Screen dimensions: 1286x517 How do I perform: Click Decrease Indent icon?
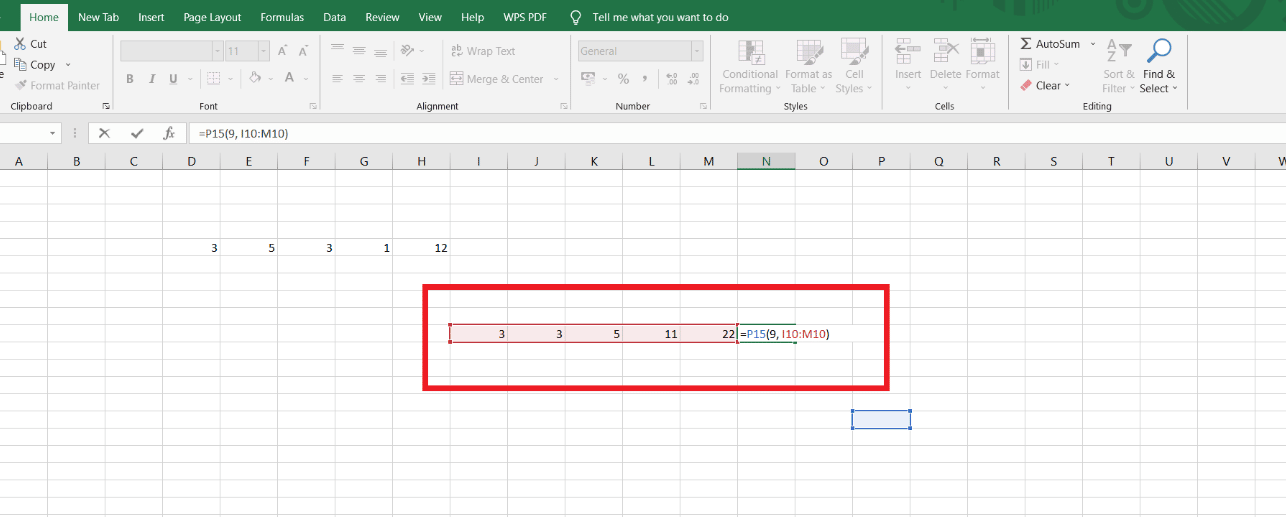point(407,78)
